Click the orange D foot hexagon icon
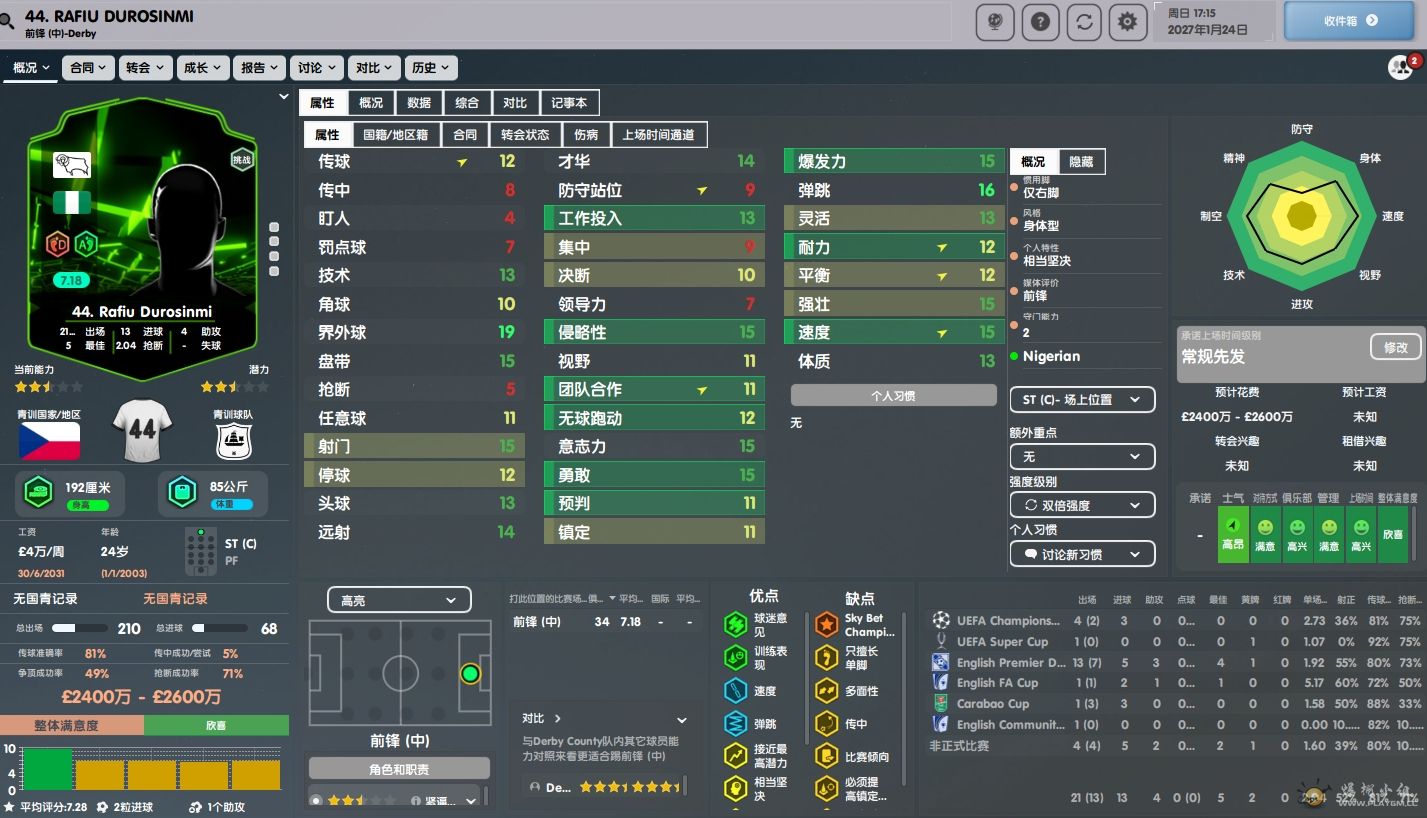The image size is (1427, 818). point(58,242)
